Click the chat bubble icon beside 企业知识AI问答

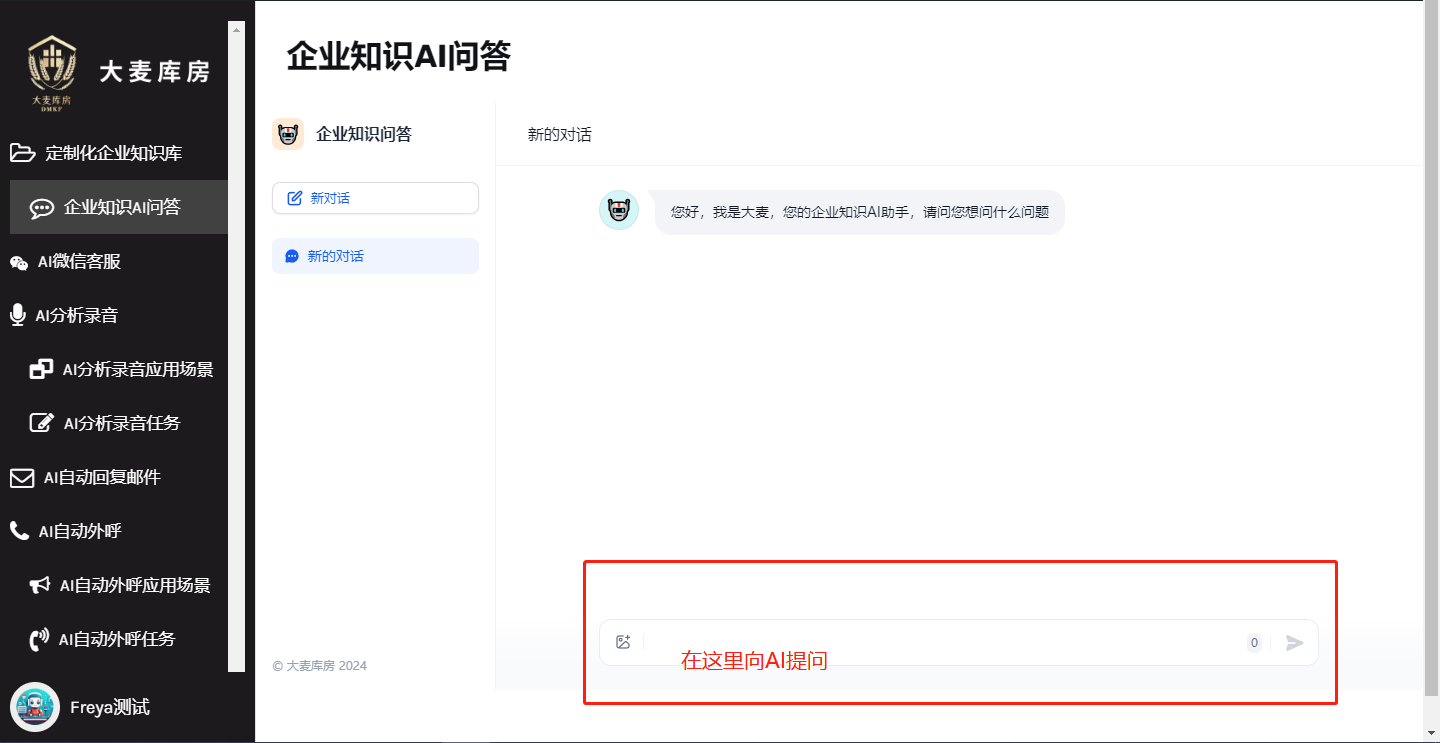tap(41, 208)
